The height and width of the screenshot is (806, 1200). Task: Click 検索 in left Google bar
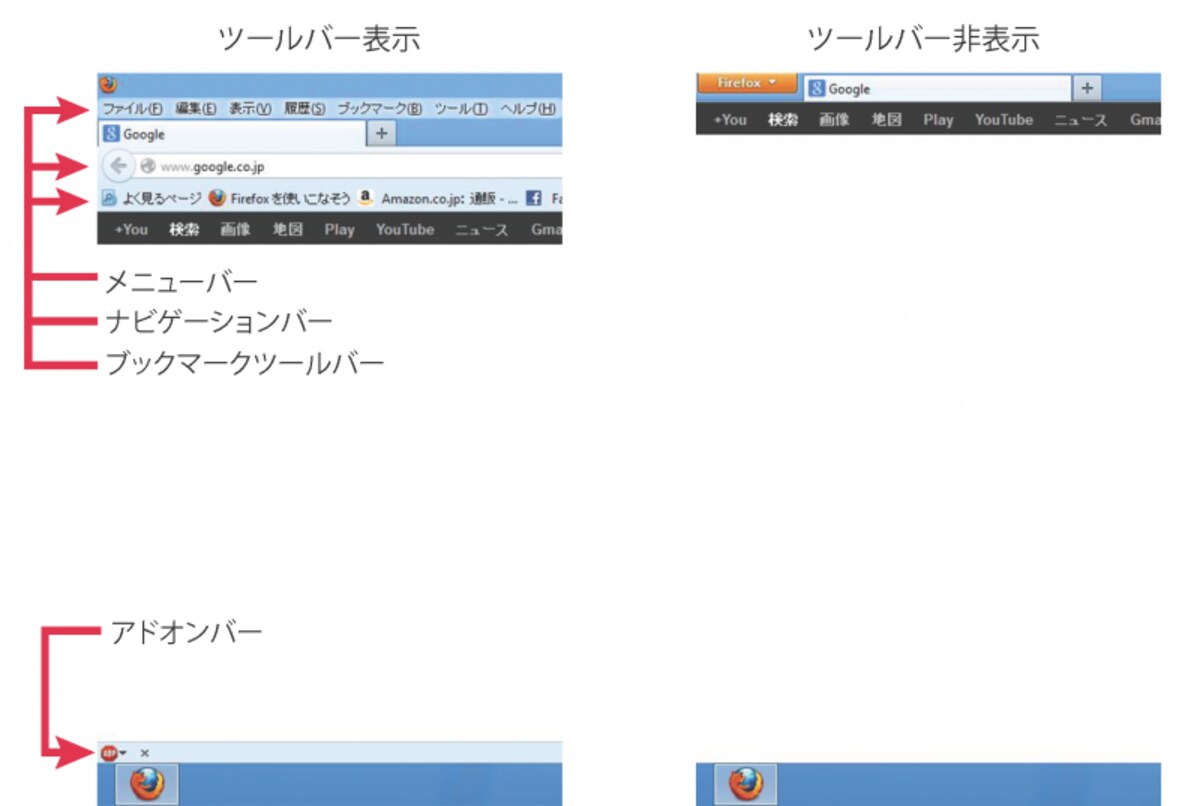[184, 229]
